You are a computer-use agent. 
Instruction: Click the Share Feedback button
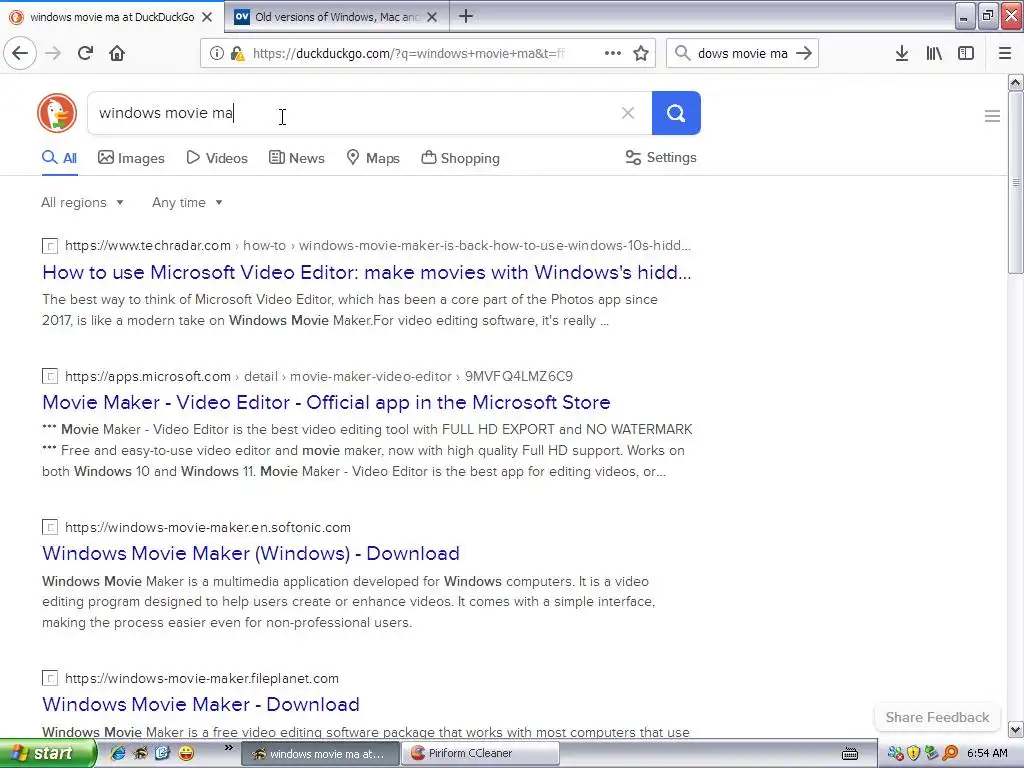click(937, 717)
